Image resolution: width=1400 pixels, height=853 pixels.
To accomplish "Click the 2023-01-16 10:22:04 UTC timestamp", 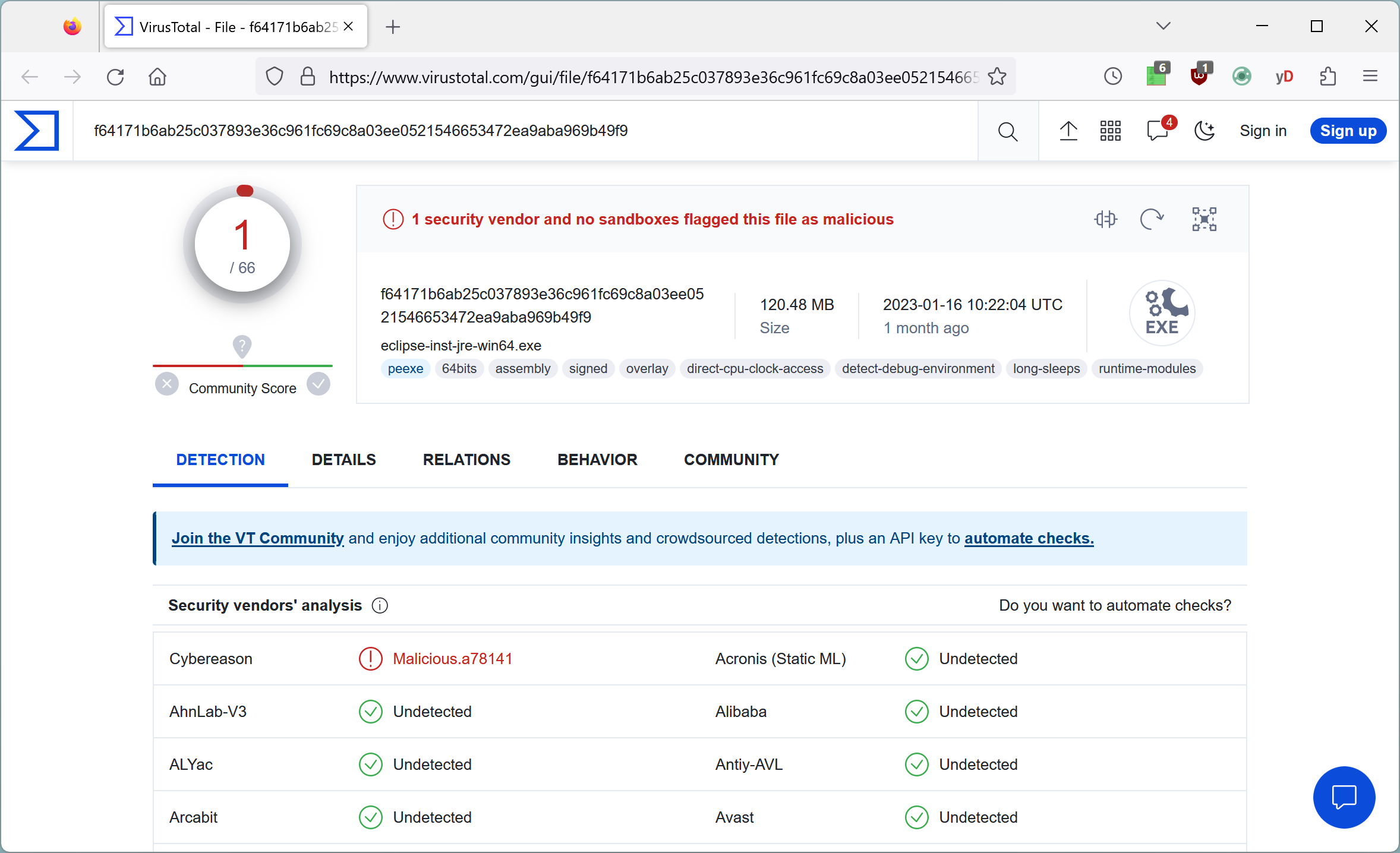I will (973, 305).
